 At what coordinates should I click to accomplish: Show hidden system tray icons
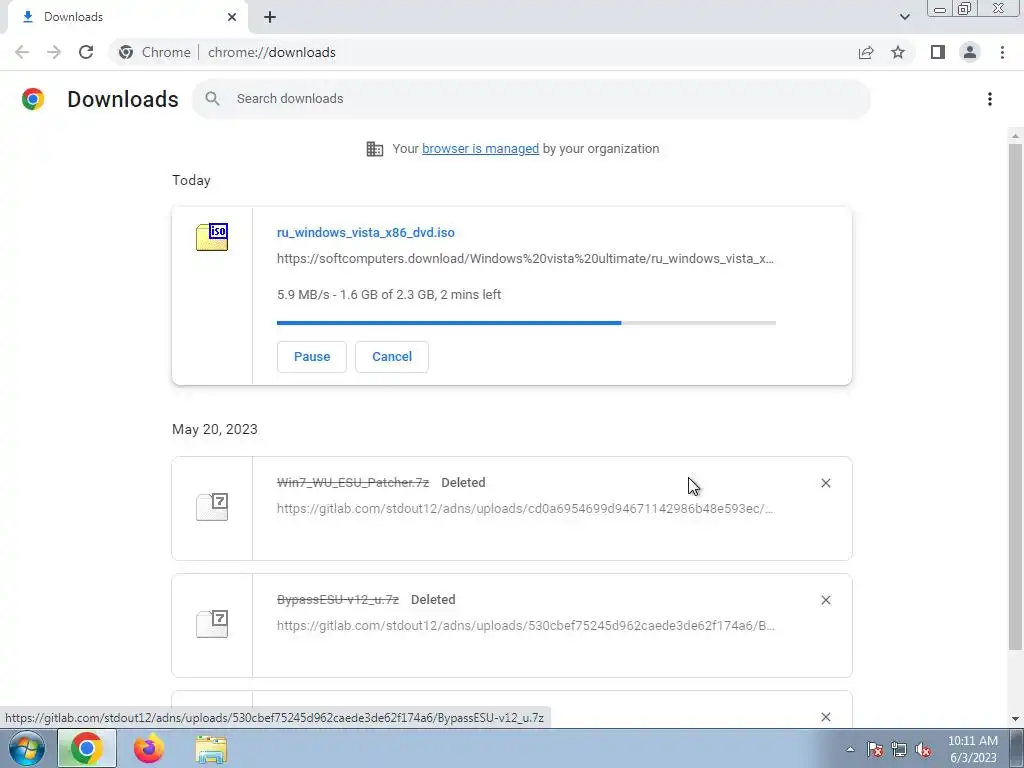click(850, 749)
